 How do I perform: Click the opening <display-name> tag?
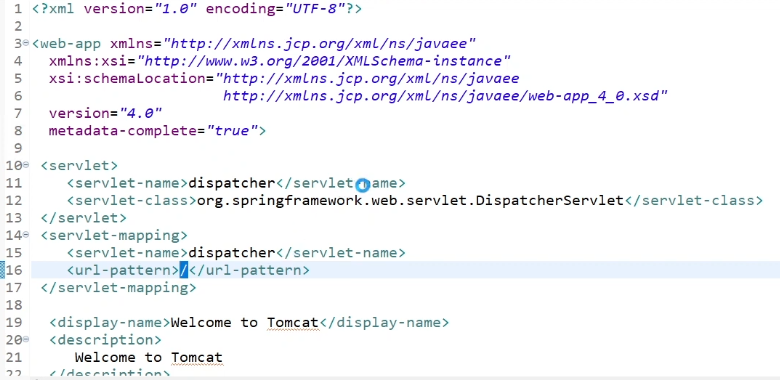(110, 322)
